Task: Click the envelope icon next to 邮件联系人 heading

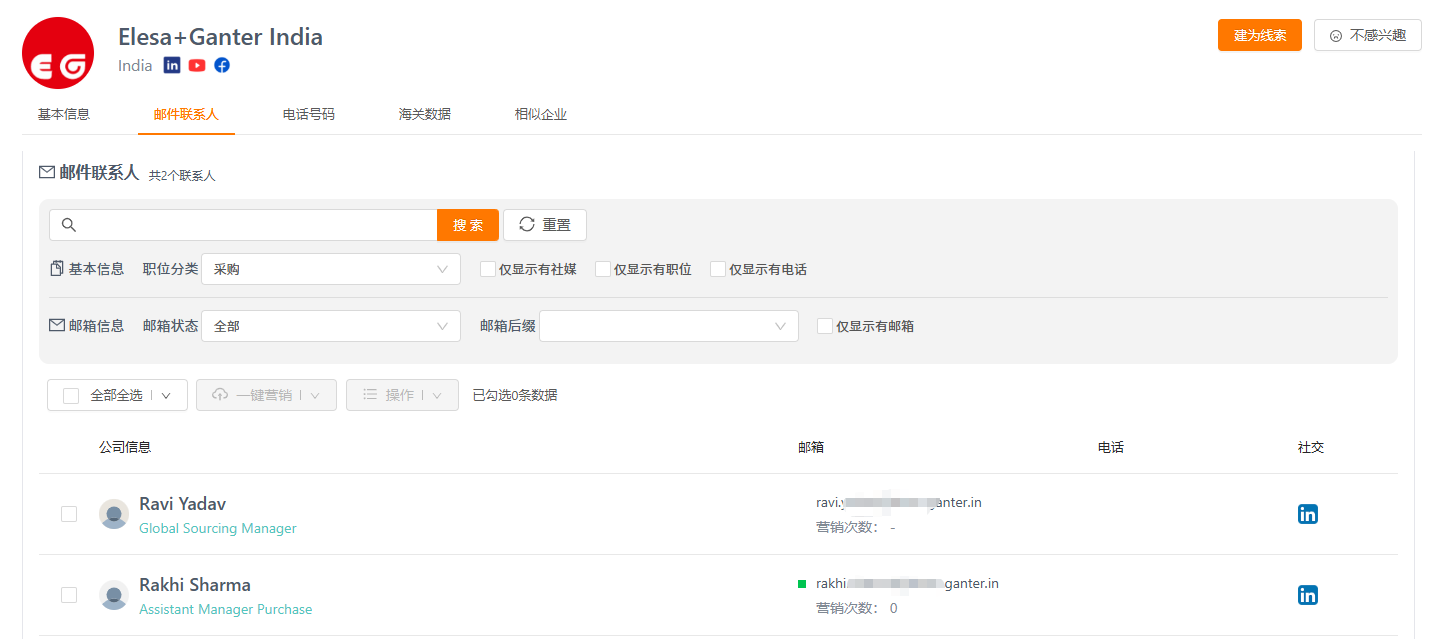Action: click(47, 172)
